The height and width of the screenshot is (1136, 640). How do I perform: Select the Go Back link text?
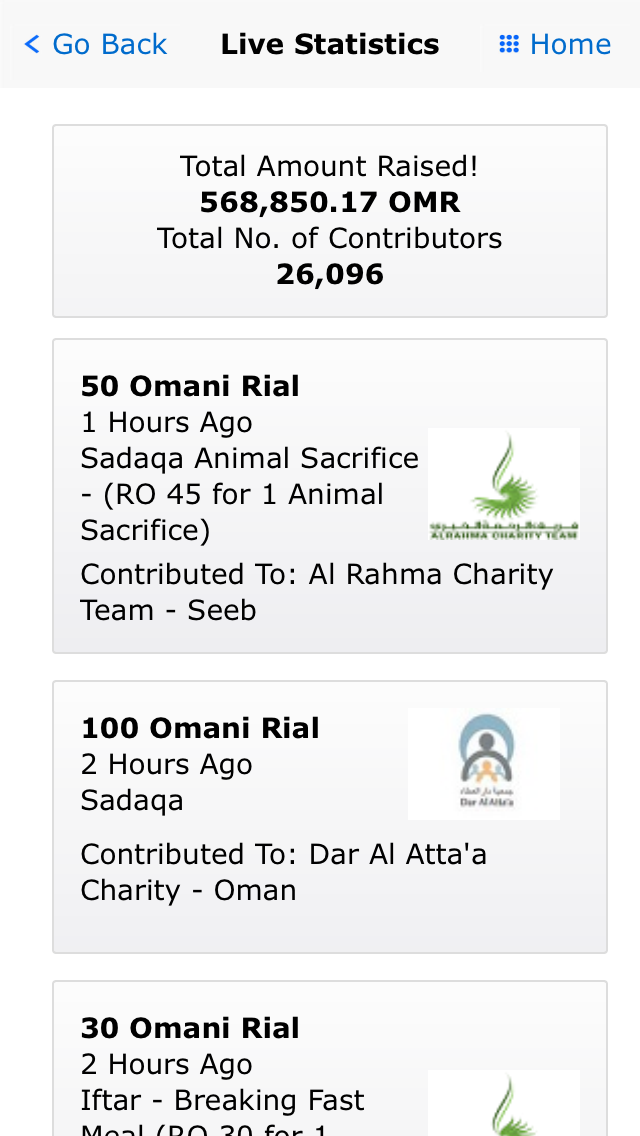109,44
